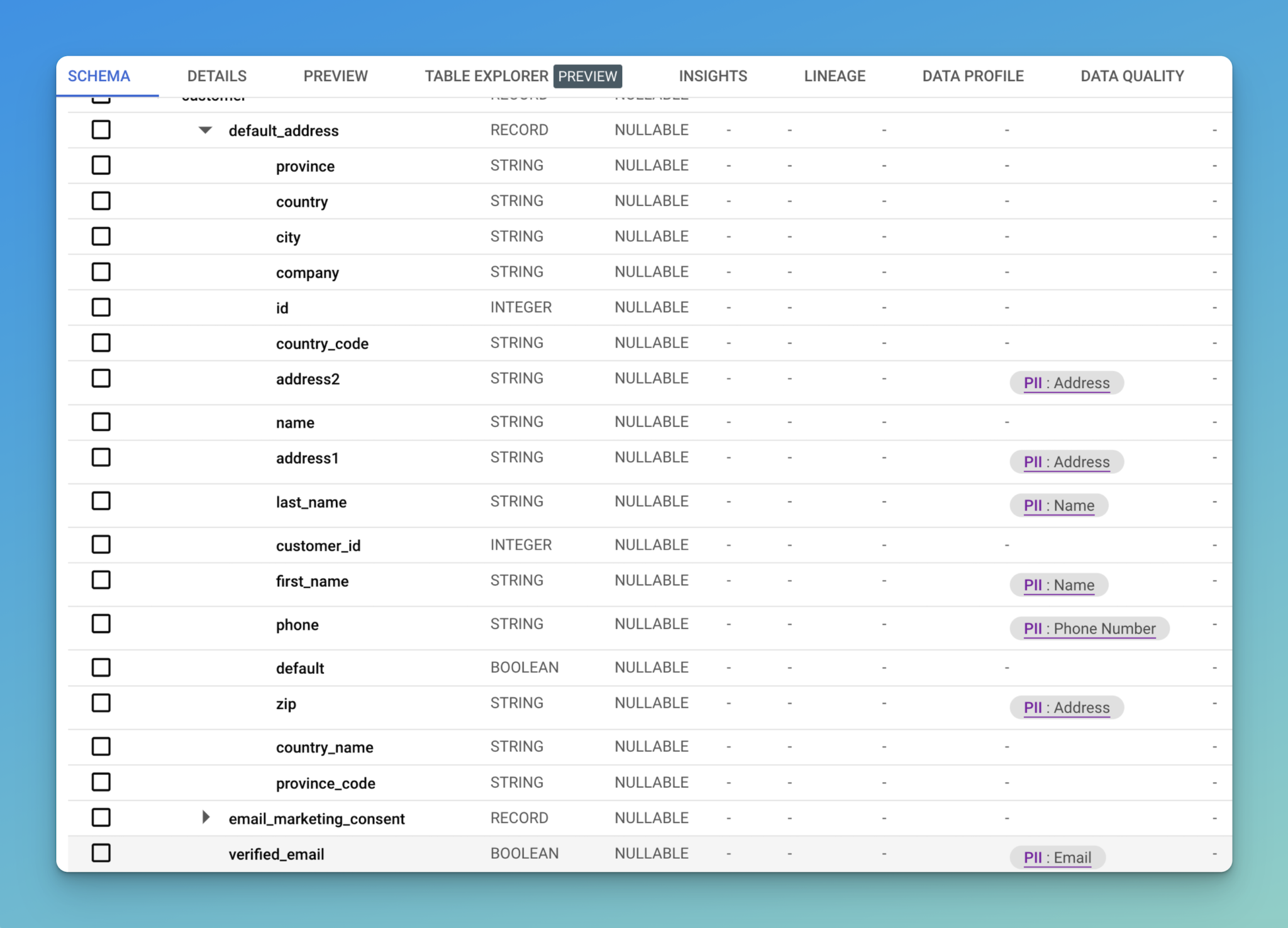Select the verified_email row checkbox
Image resolution: width=1288 pixels, height=928 pixels.
(101, 853)
